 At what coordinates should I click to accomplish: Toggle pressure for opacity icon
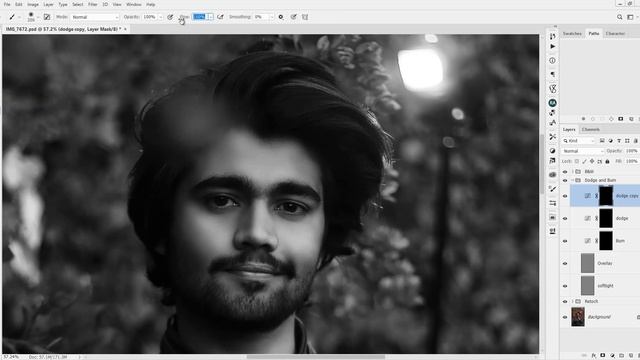click(x=170, y=17)
